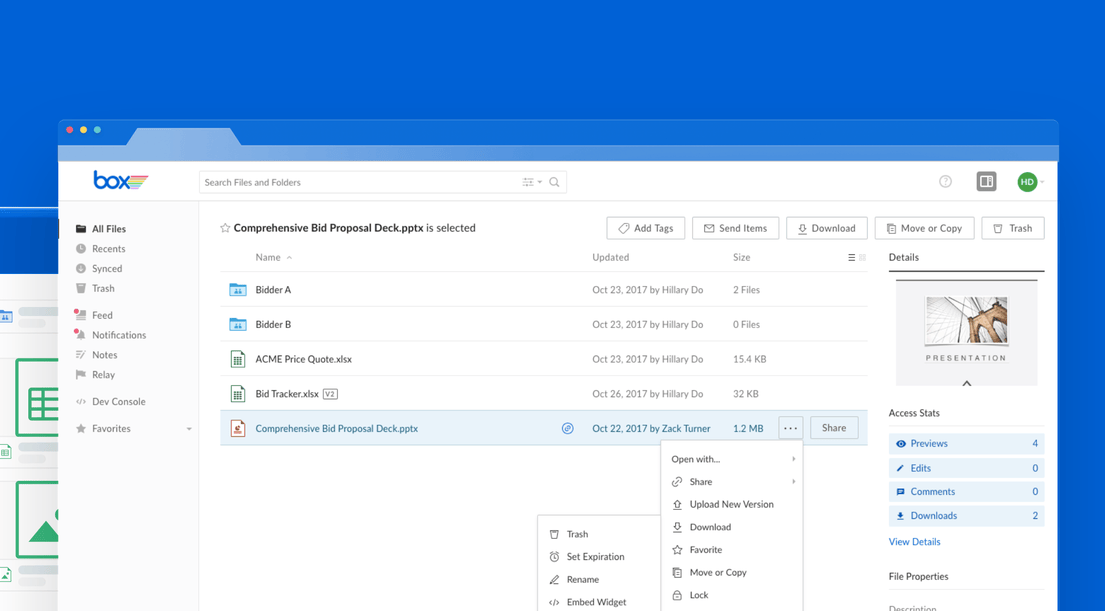The width and height of the screenshot is (1105, 611).
Task: Open the View Details link
Action: tap(914, 542)
